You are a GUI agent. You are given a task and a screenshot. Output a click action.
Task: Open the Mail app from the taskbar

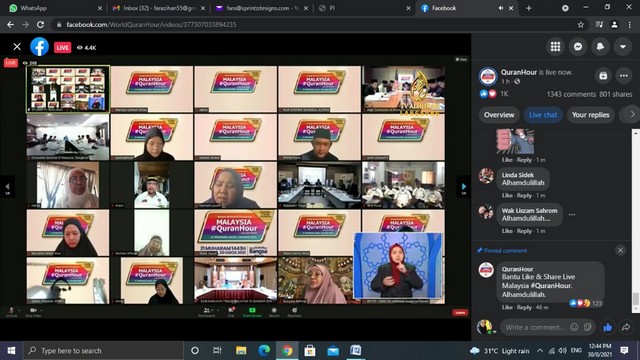point(333,350)
